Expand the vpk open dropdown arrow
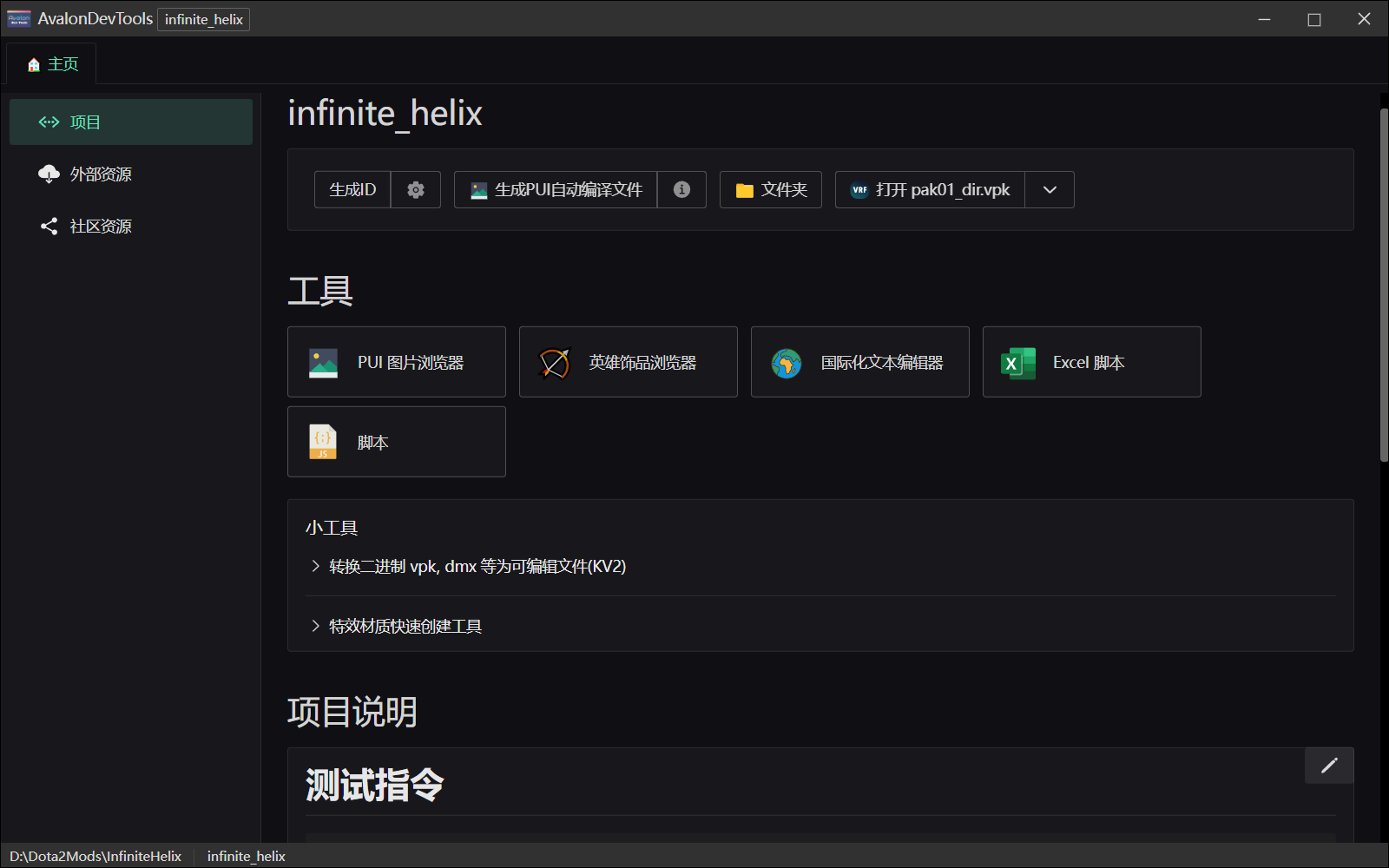Viewport: 1389px width, 868px height. tap(1050, 189)
